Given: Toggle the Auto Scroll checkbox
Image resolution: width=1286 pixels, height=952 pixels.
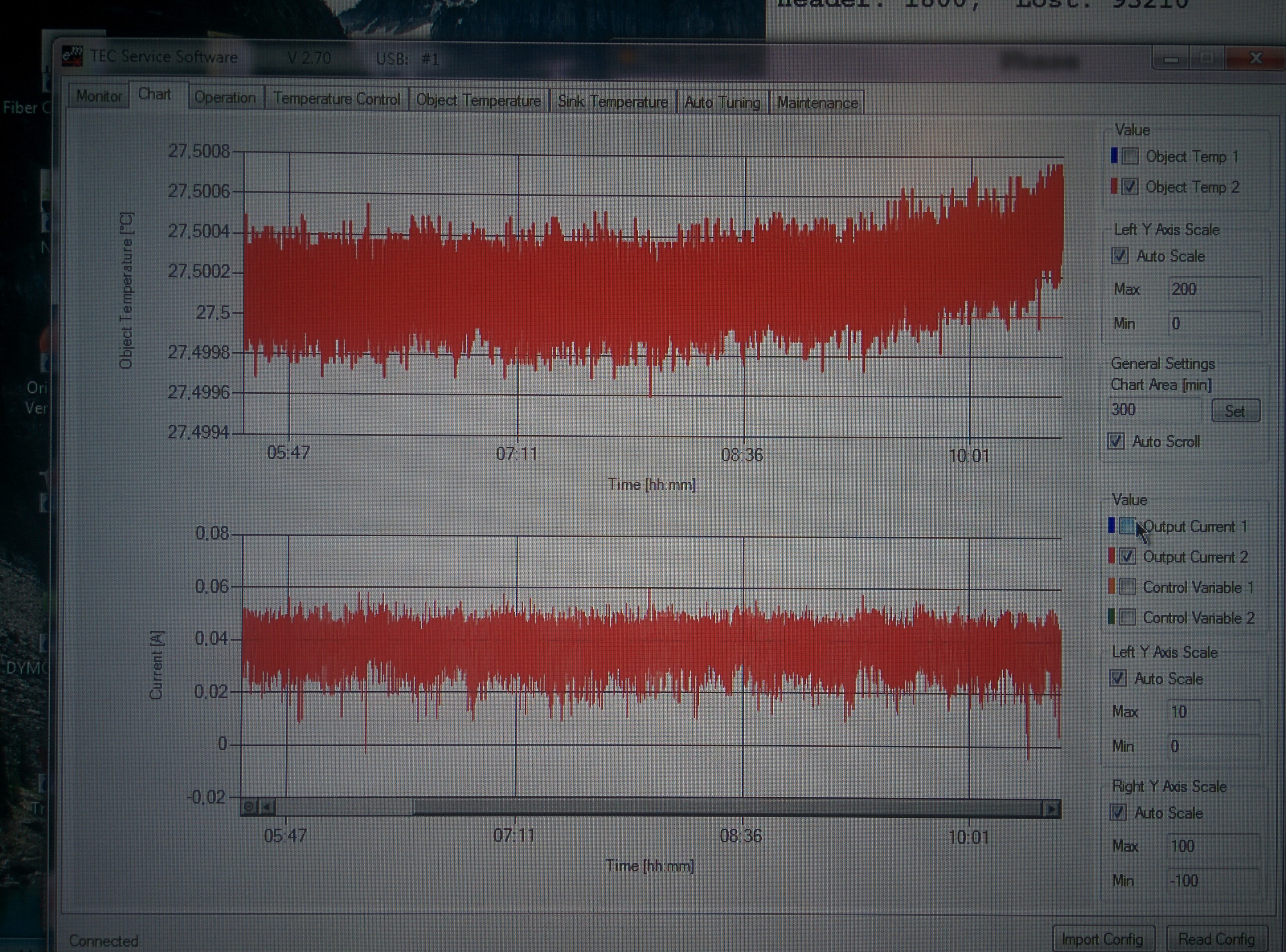Looking at the screenshot, I should coord(1115,442).
